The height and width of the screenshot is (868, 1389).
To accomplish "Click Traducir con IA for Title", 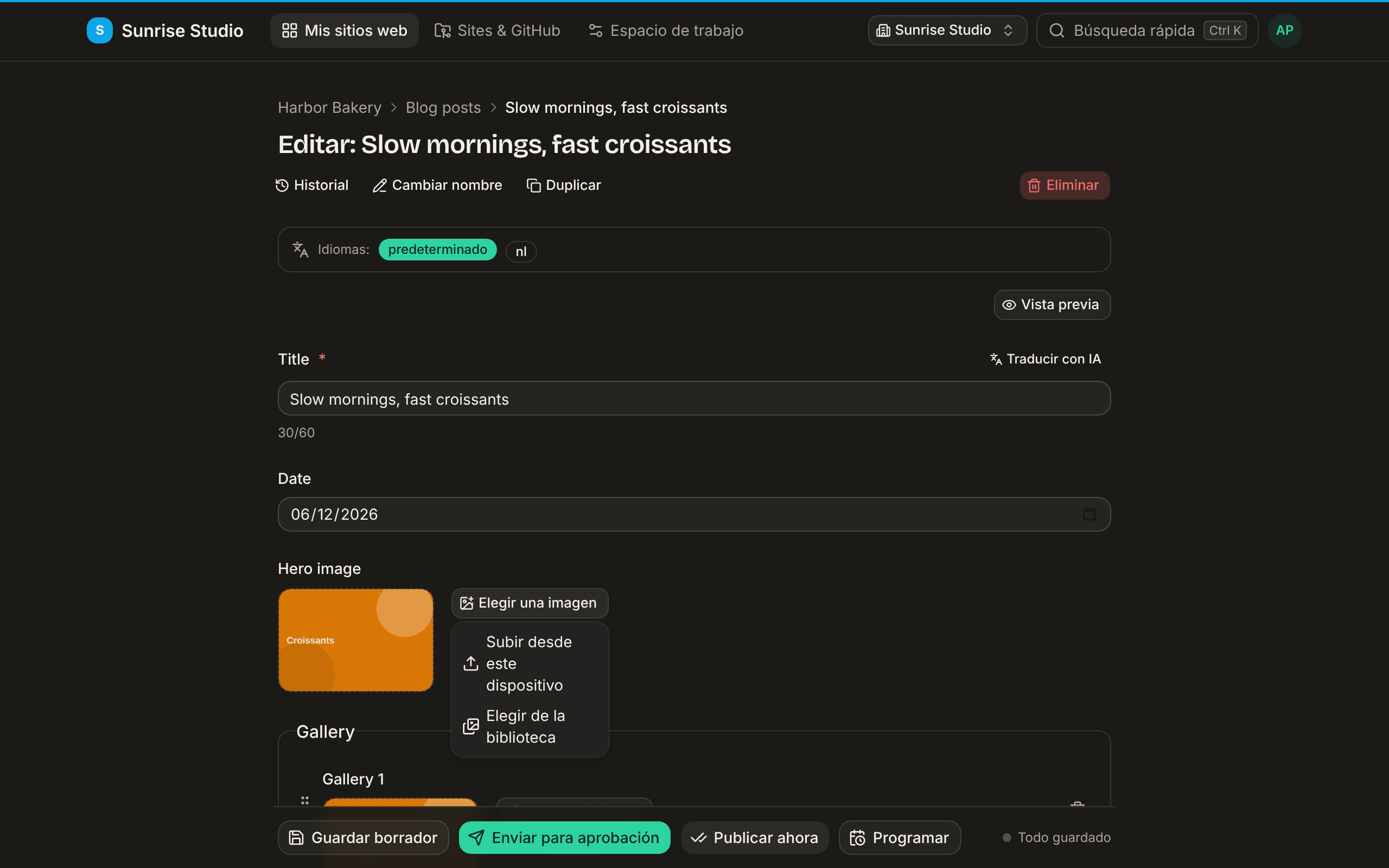I will click(1046, 359).
